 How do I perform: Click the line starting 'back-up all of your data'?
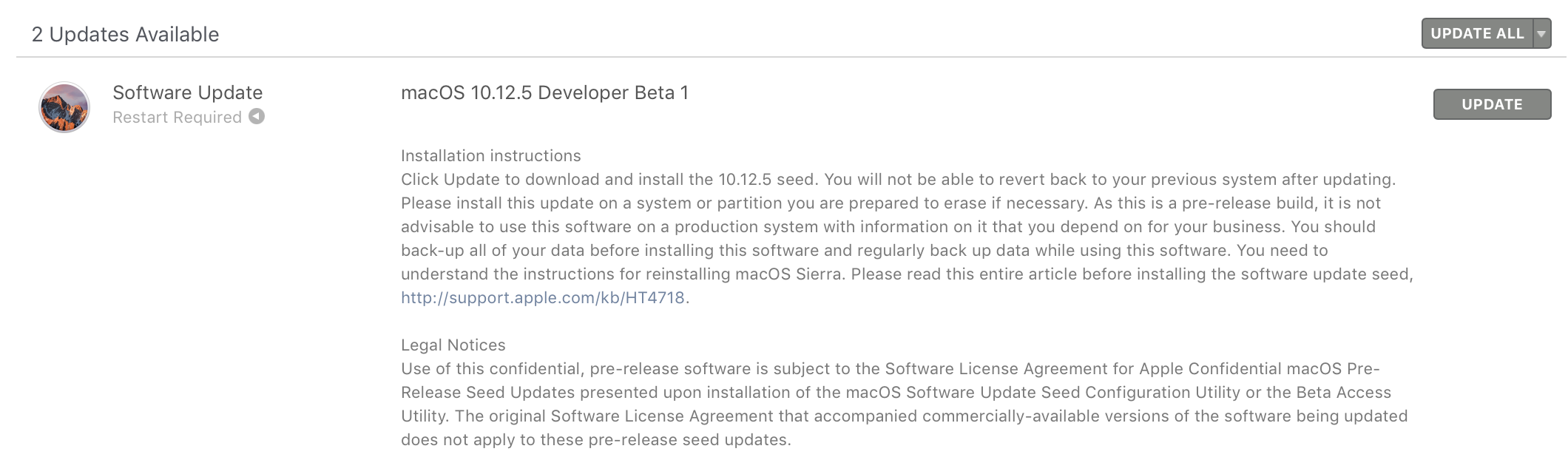pyautogui.click(x=864, y=251)
